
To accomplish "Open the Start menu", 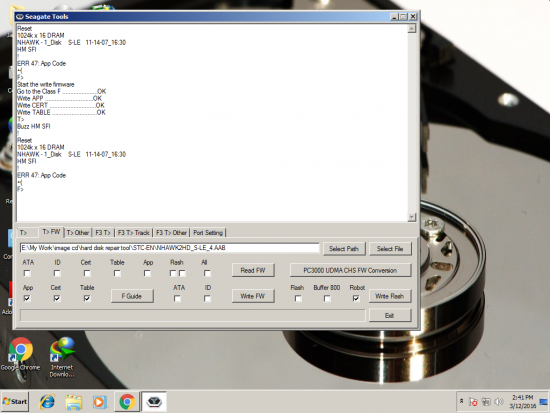I will click(x=15, y=401).
